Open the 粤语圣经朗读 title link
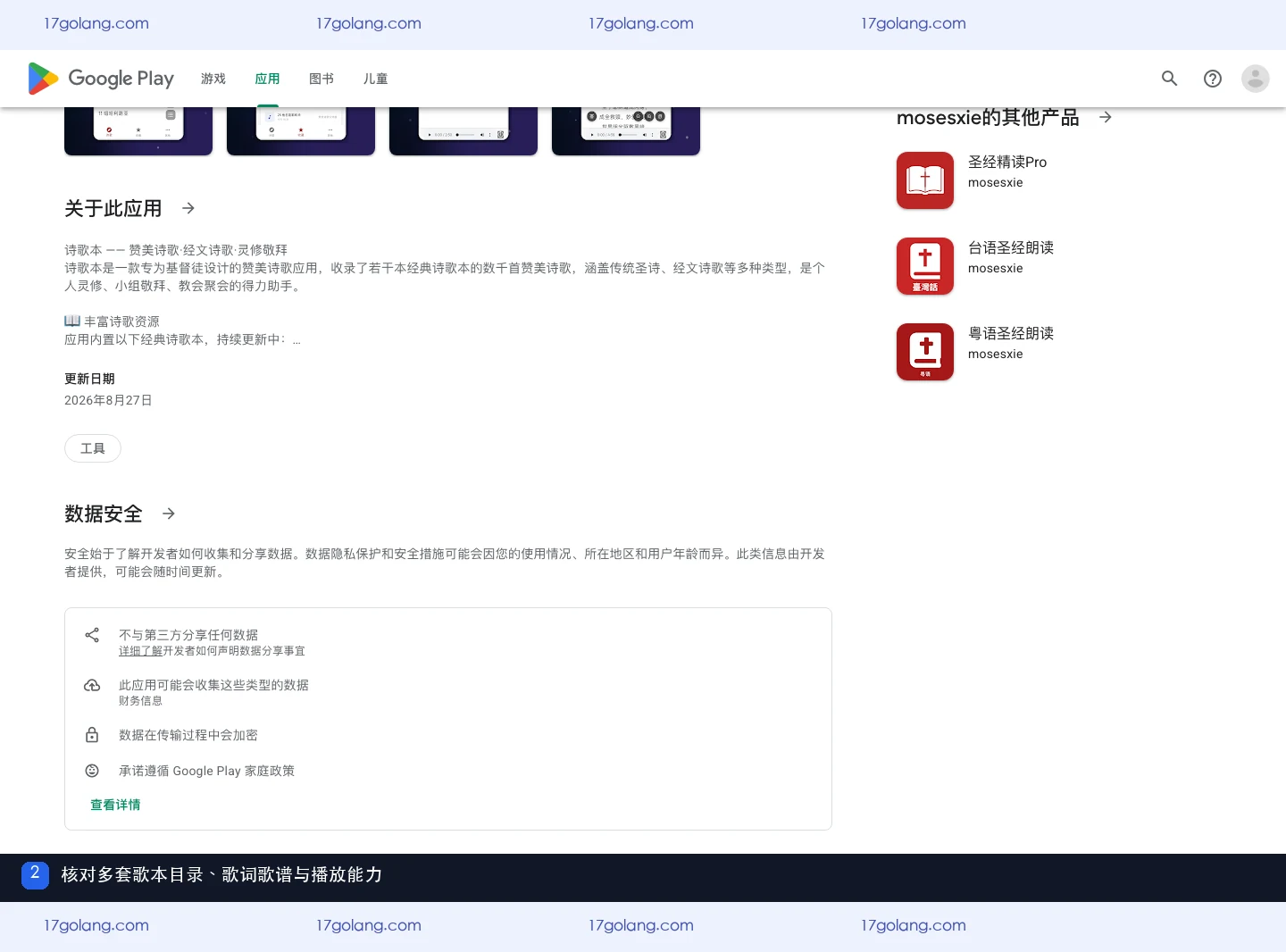Screen dimensions: 1286x952 pyautogui.click(x=1011, y=333)
